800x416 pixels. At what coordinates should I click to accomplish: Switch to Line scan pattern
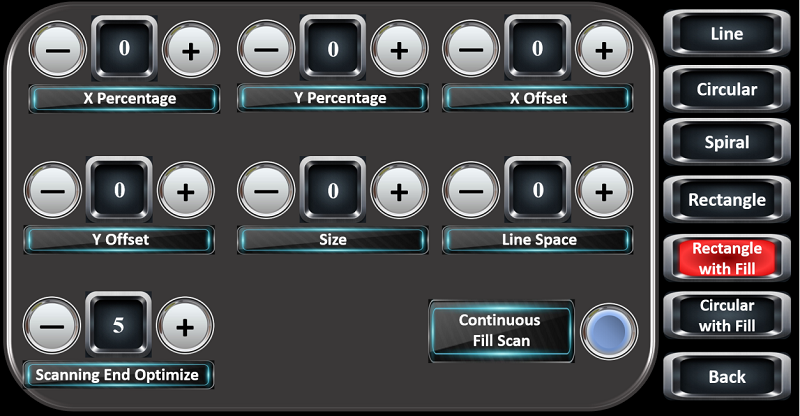[x=727, y=33]
